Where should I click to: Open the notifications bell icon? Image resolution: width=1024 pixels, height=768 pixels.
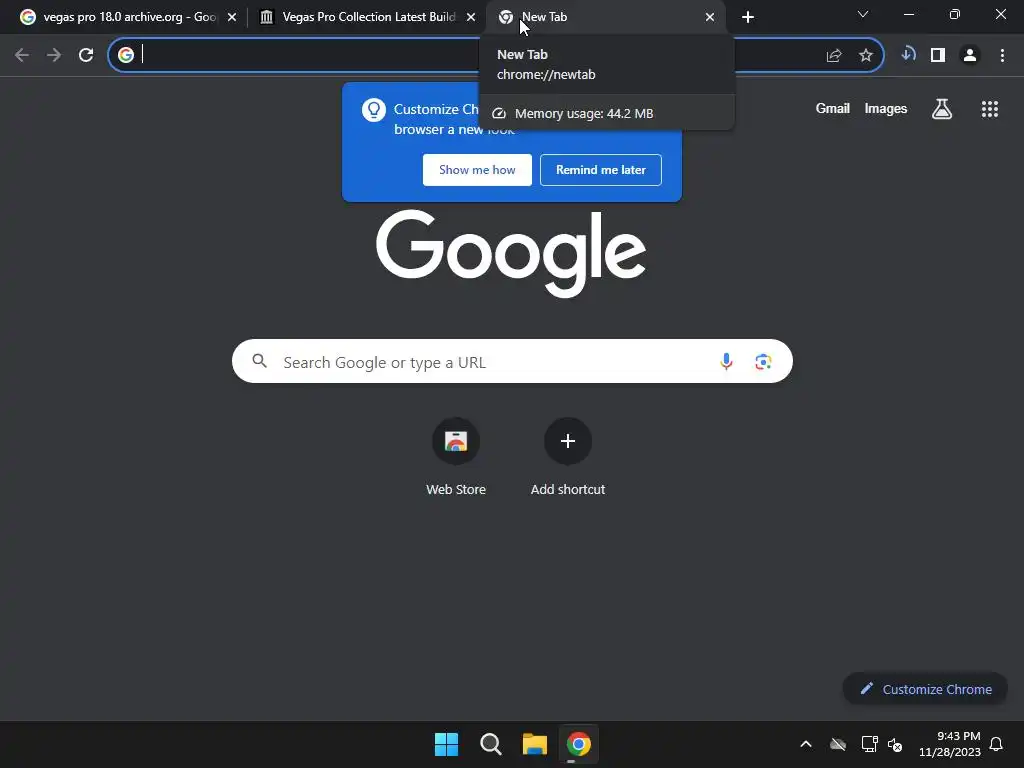[x=996, y=744]
